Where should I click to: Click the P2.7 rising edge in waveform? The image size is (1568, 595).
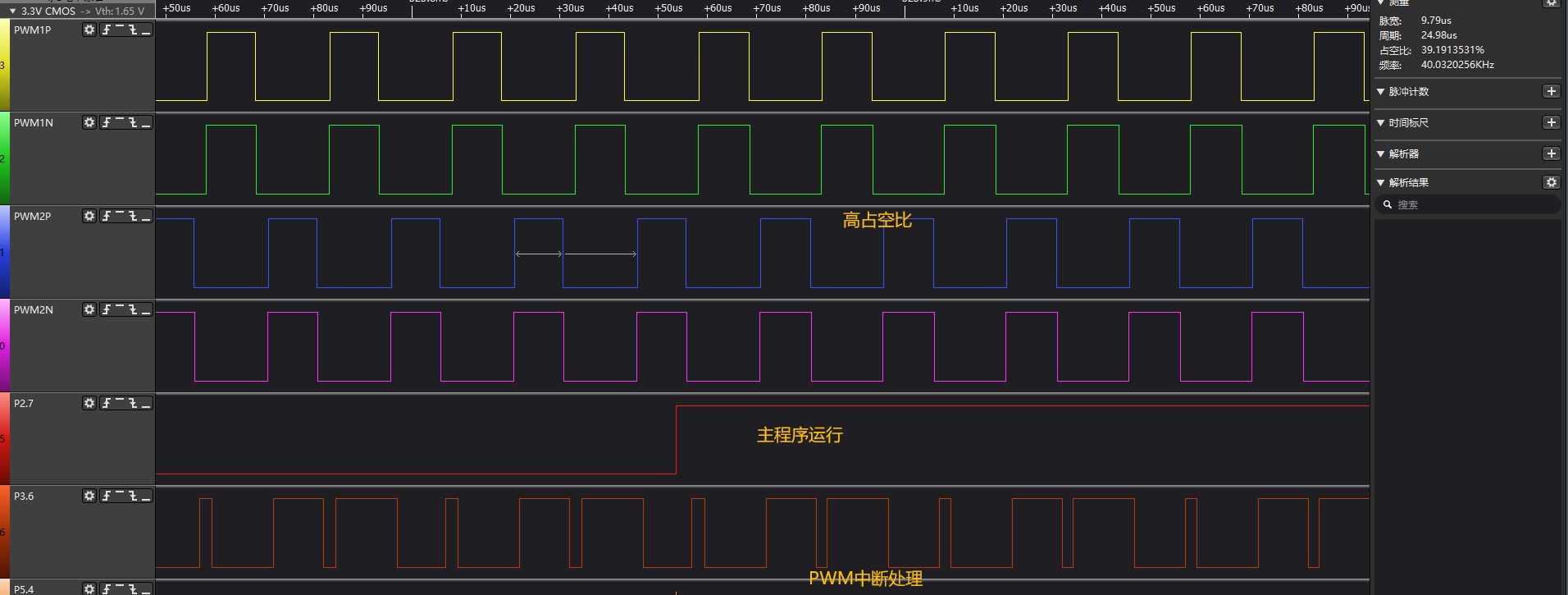pyautogui.click(x=676, y=439)
